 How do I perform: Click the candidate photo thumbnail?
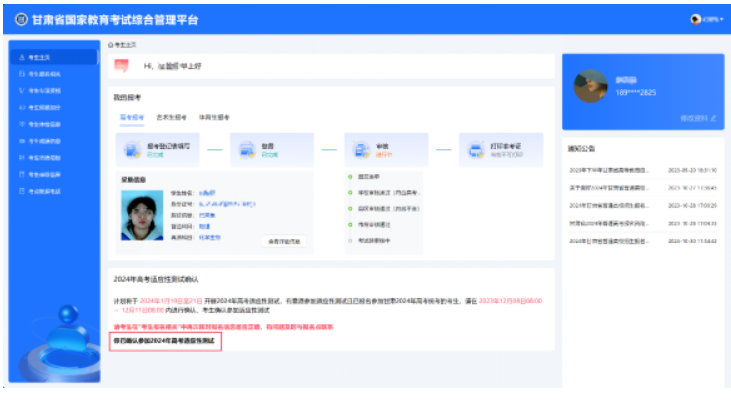(x=141, y=217)
